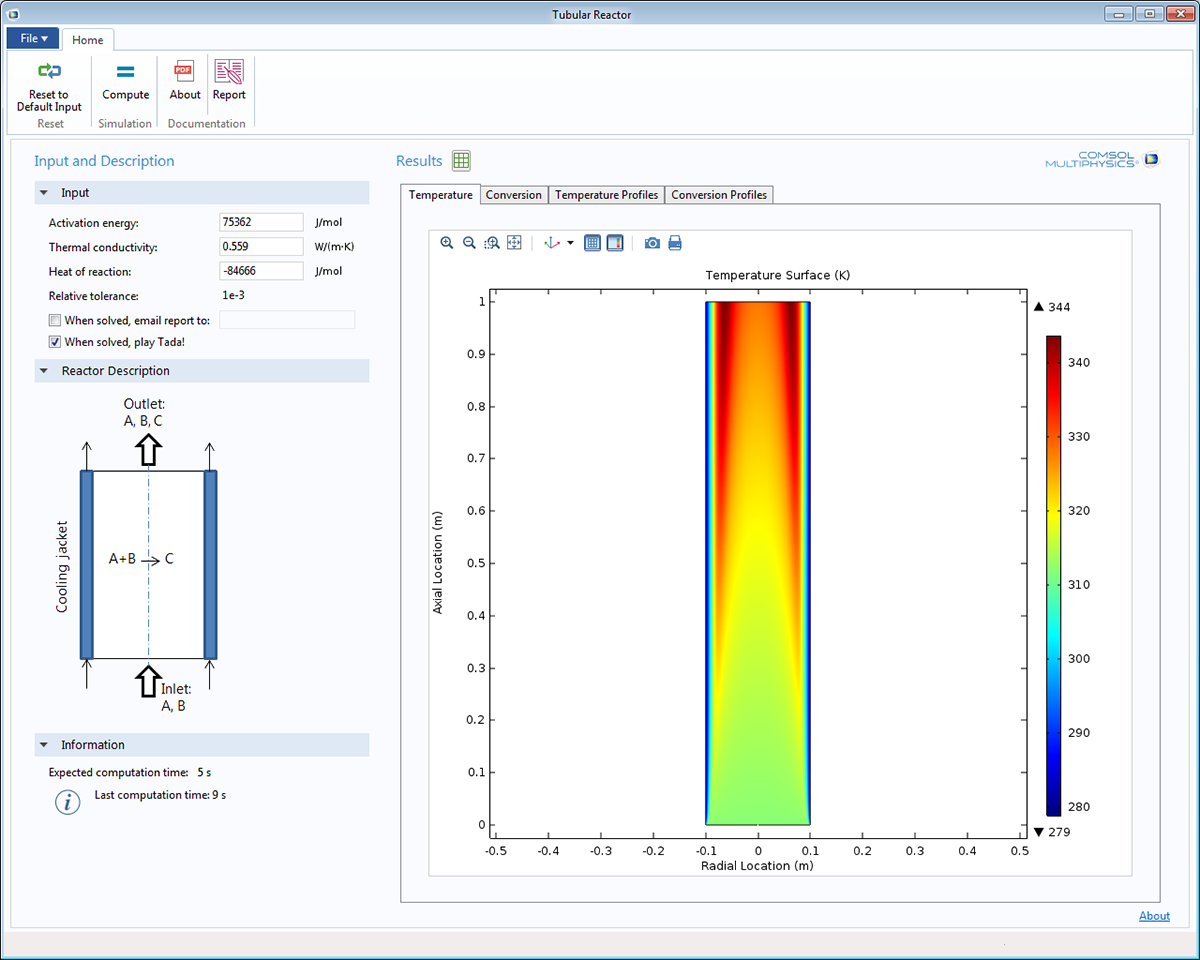Toggle the color legend display button
Viewport: 1200px width, 960px height.
click(615, 243)
